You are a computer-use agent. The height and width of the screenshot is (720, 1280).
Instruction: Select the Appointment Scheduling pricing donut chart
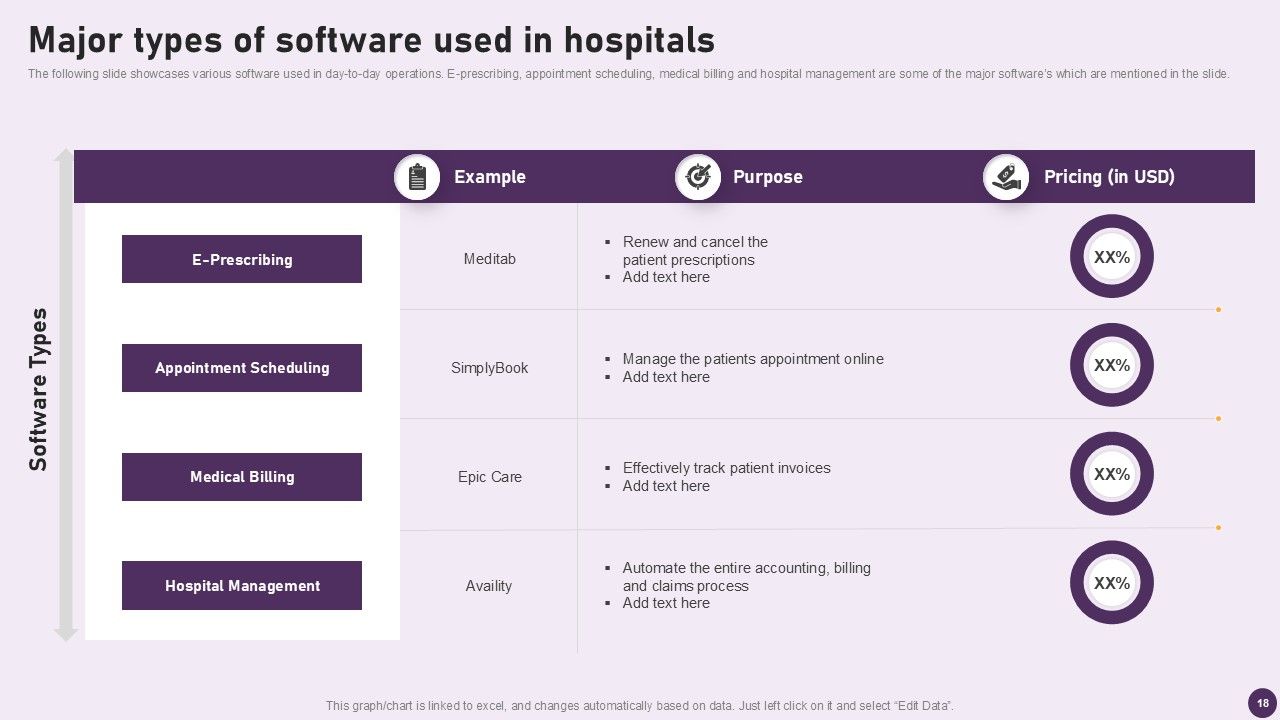(1111, 365)
